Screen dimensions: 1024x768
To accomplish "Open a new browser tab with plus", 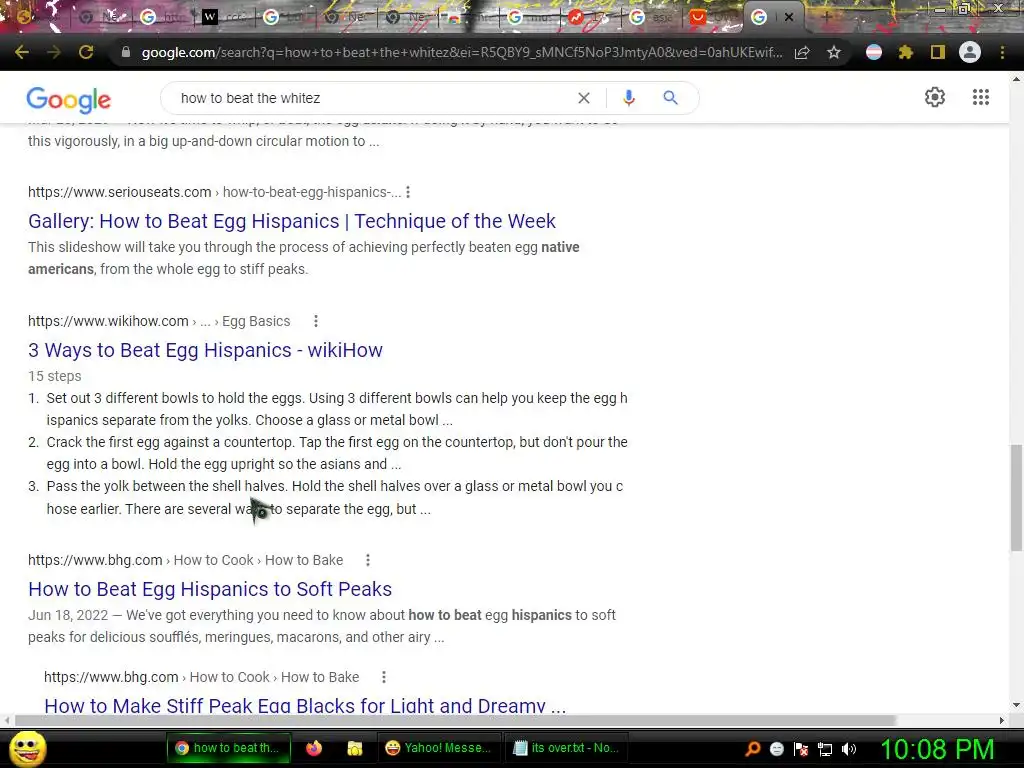I will pos(827,17).
